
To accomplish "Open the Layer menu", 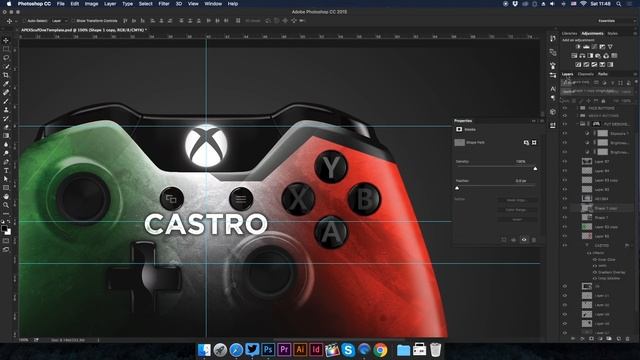I will click(110, 4).
